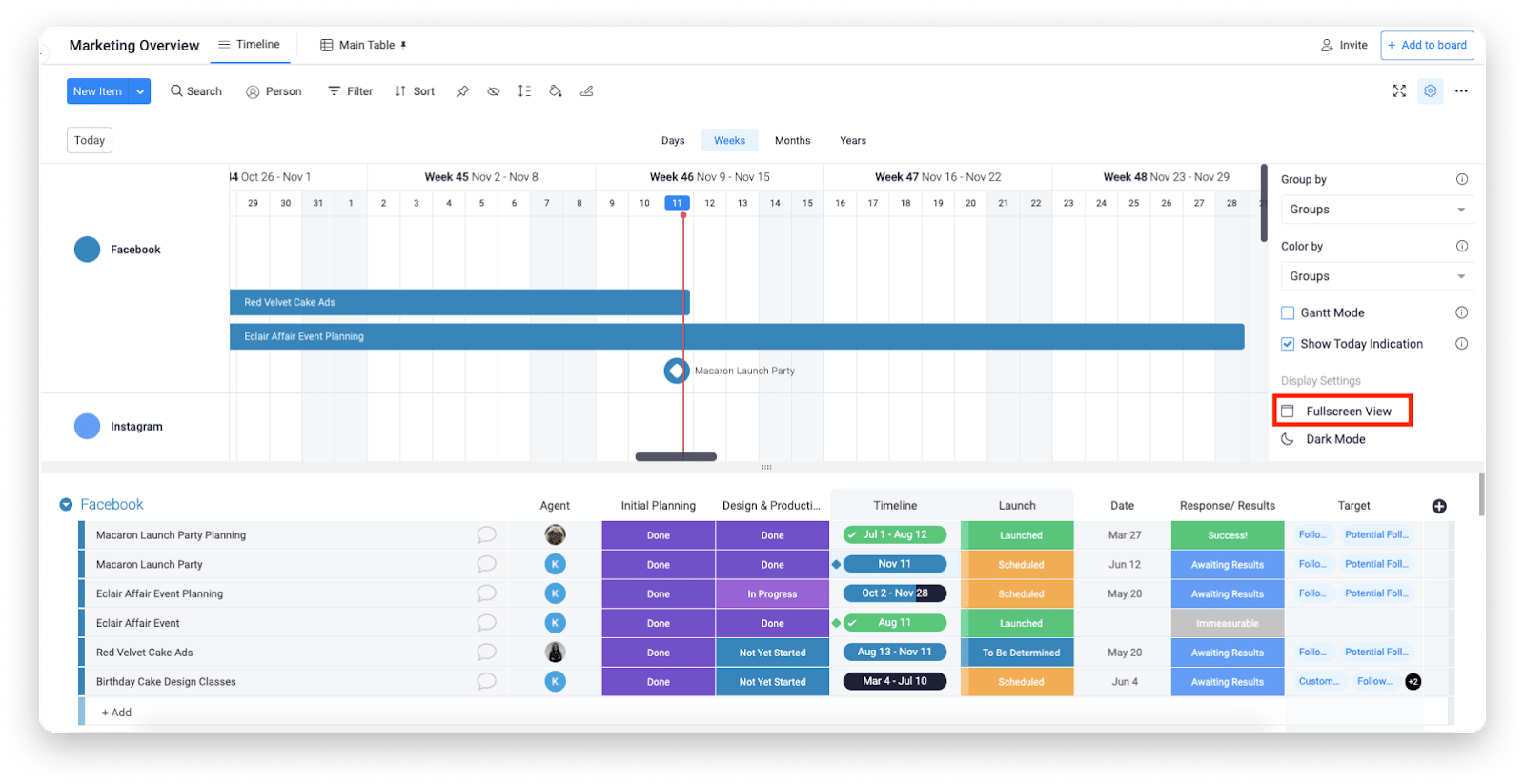The width and height of the screenshot is (1525, 784).
Task: Click the Launch column header
Action: [x=1017, y=506]
